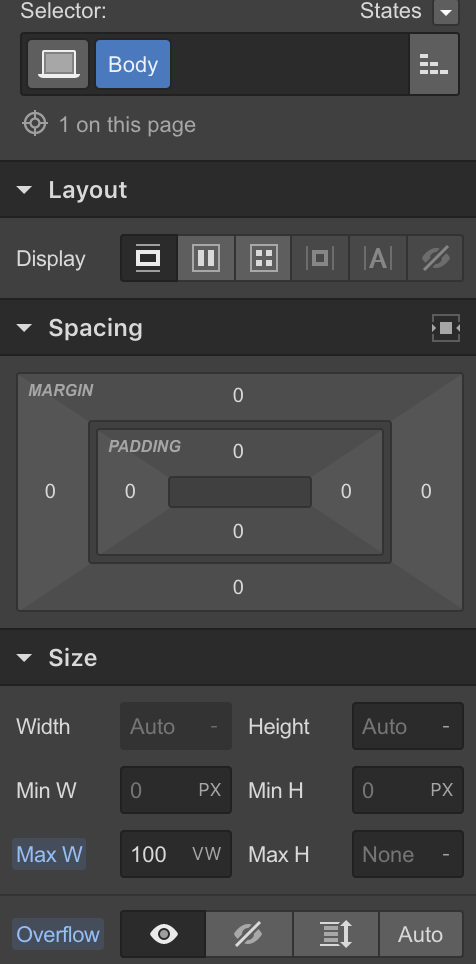Set overflow to Auto

pyautogui.click(x=421, y=934)
